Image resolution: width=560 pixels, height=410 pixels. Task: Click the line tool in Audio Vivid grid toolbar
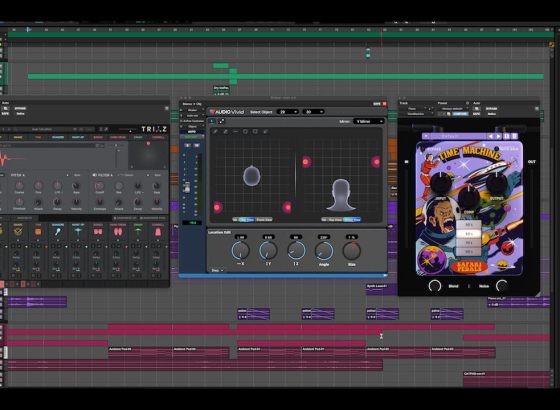click(x=235, y=131)
